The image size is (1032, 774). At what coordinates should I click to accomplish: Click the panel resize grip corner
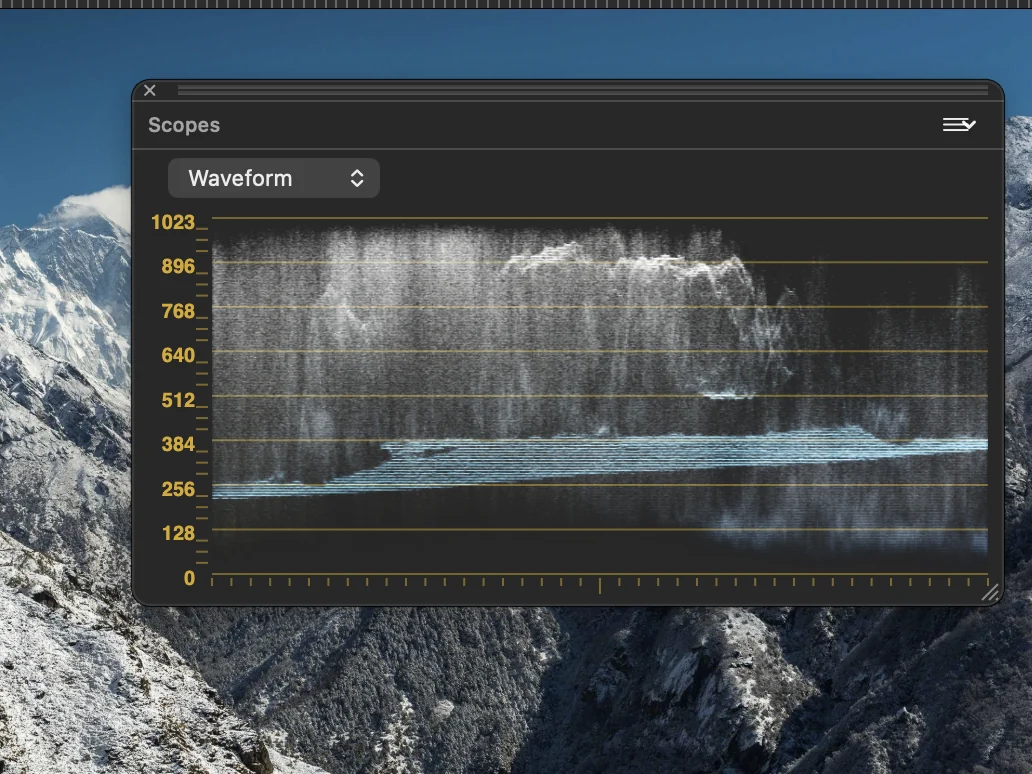pos(990,592)
